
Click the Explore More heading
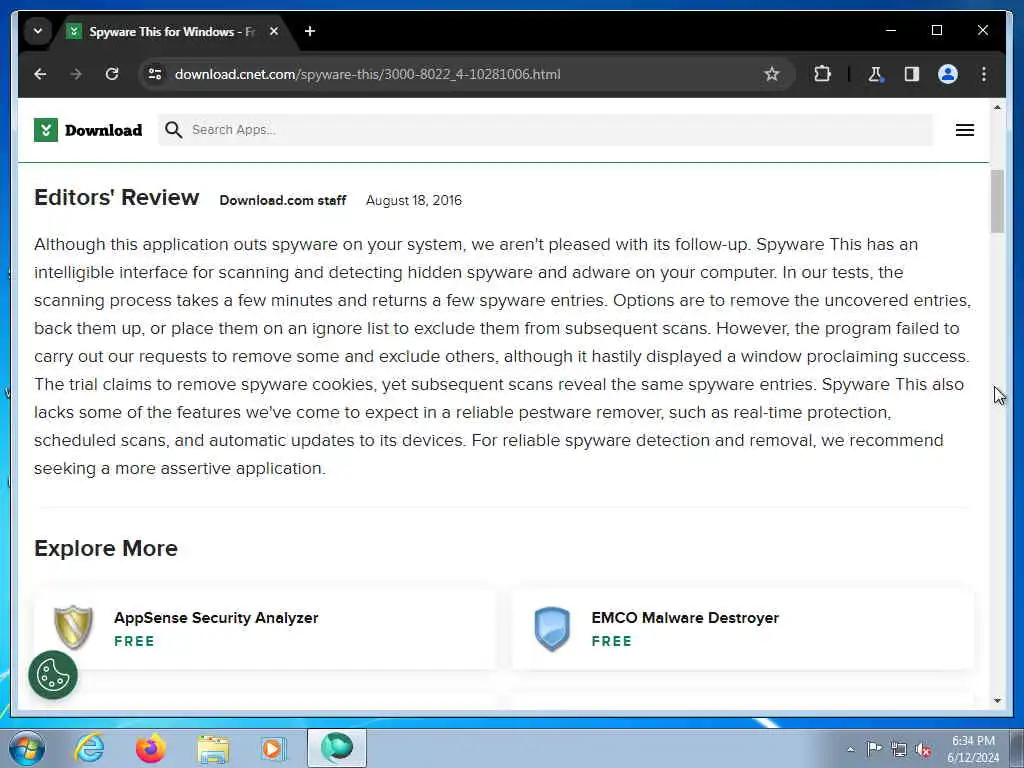[x=106, y=549]
